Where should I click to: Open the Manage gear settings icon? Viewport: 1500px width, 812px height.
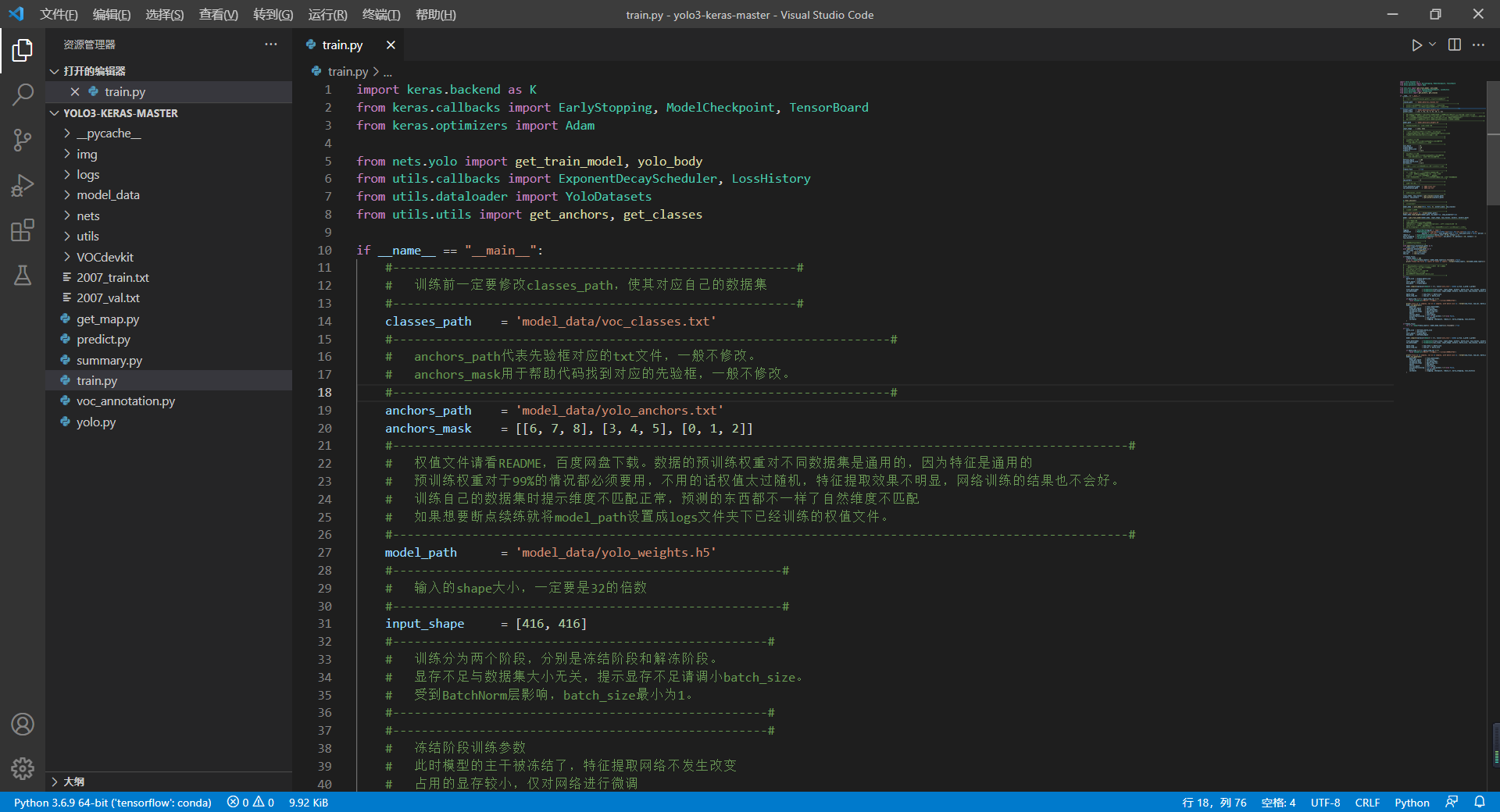point(23,769)
